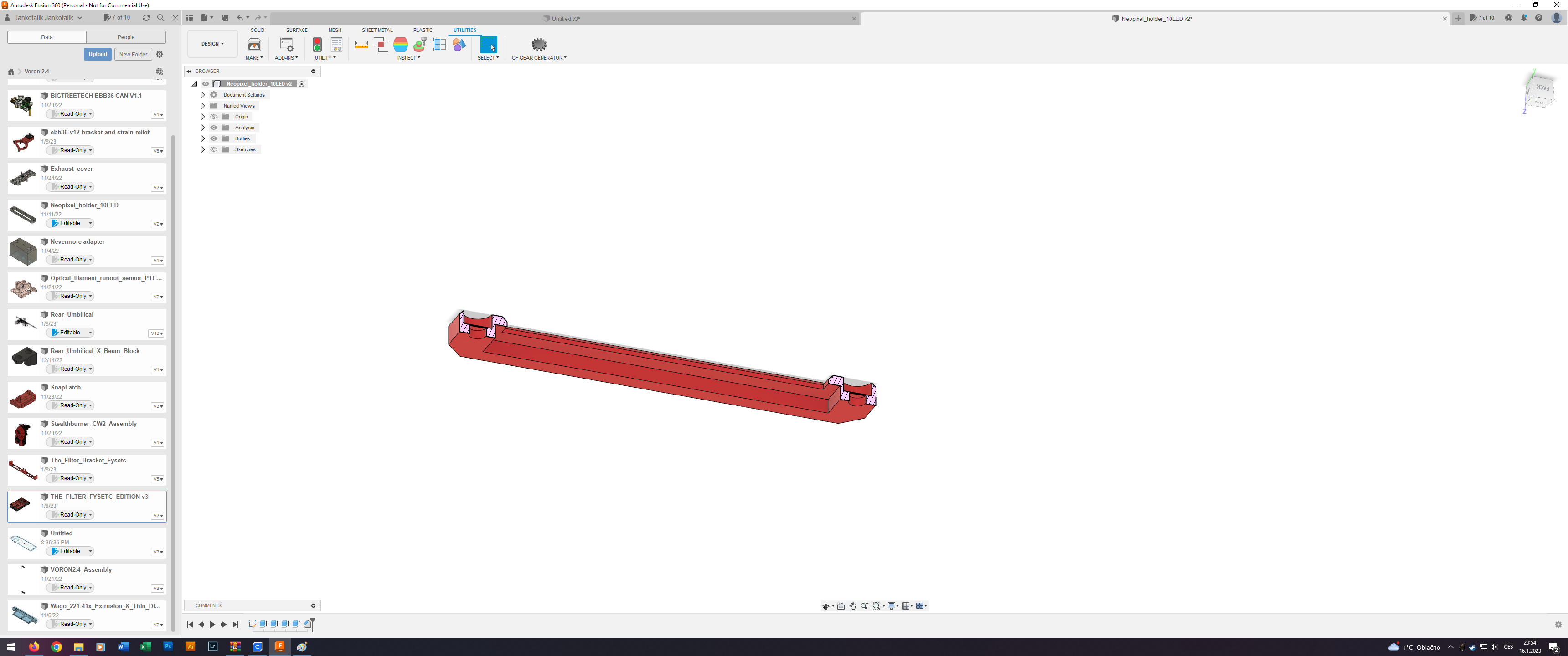Open the Make panel icon
The height and width of the screenshot is (656, 1568).
254,46
